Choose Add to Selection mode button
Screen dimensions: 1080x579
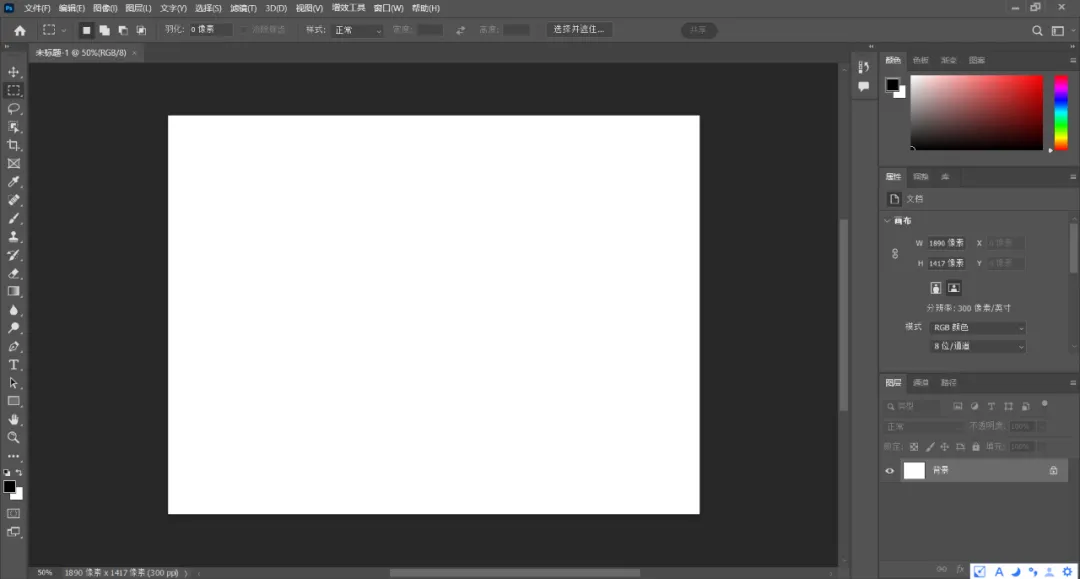click(x=104, y=30)
